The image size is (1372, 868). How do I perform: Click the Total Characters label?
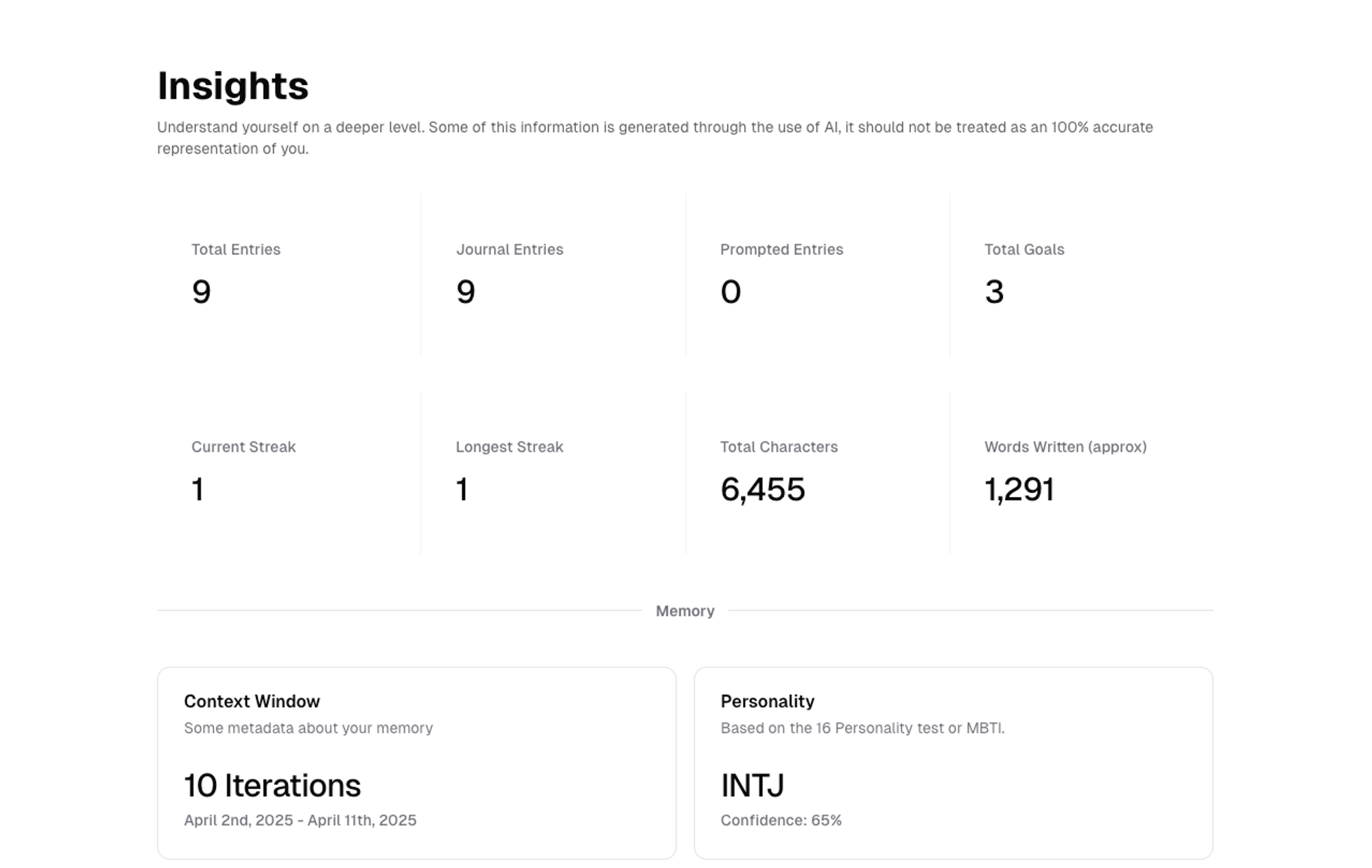coord(779,447)
